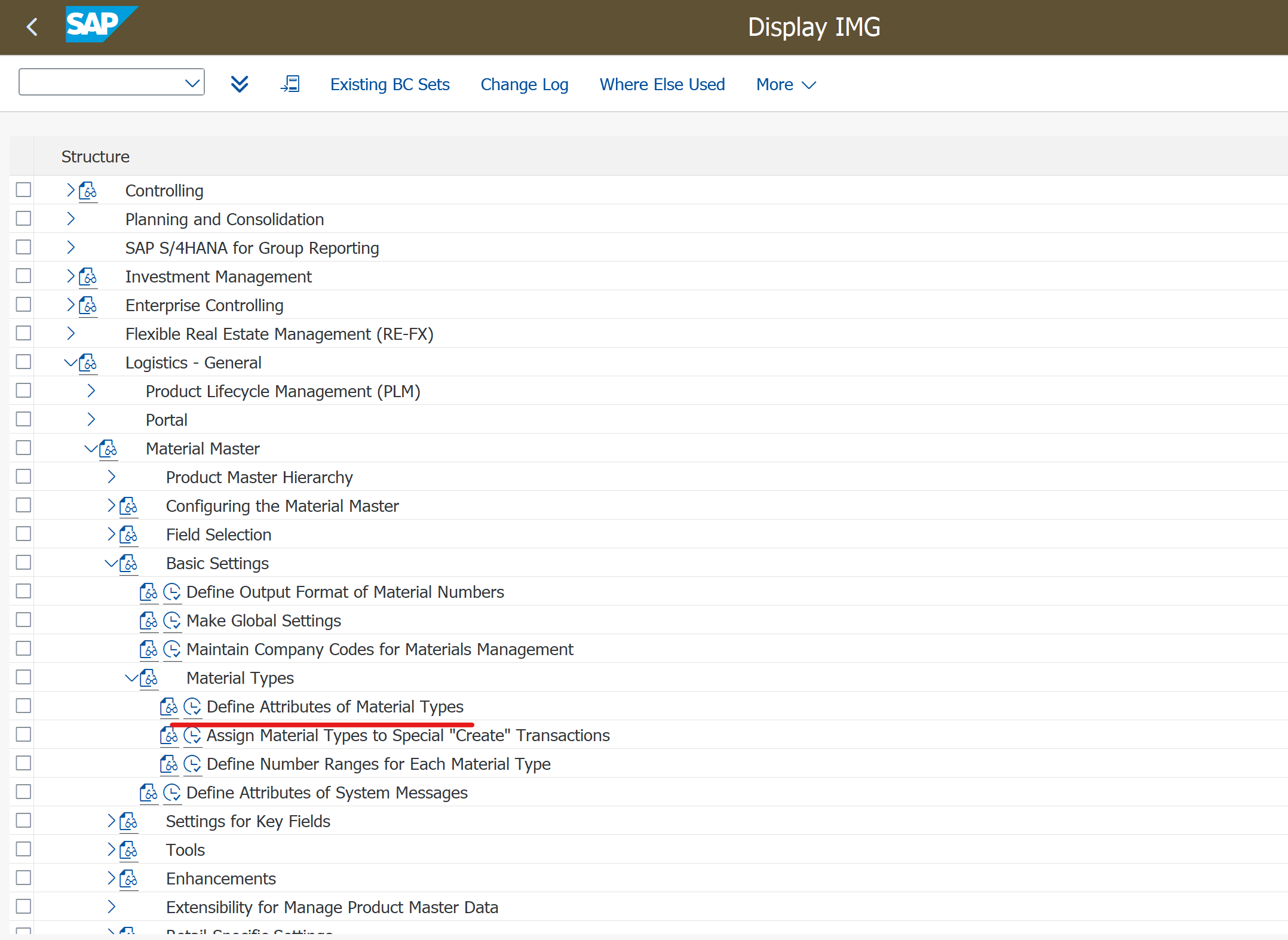
Task: Open documentation icon for Investment Management
Action: (x=88, y=277)
